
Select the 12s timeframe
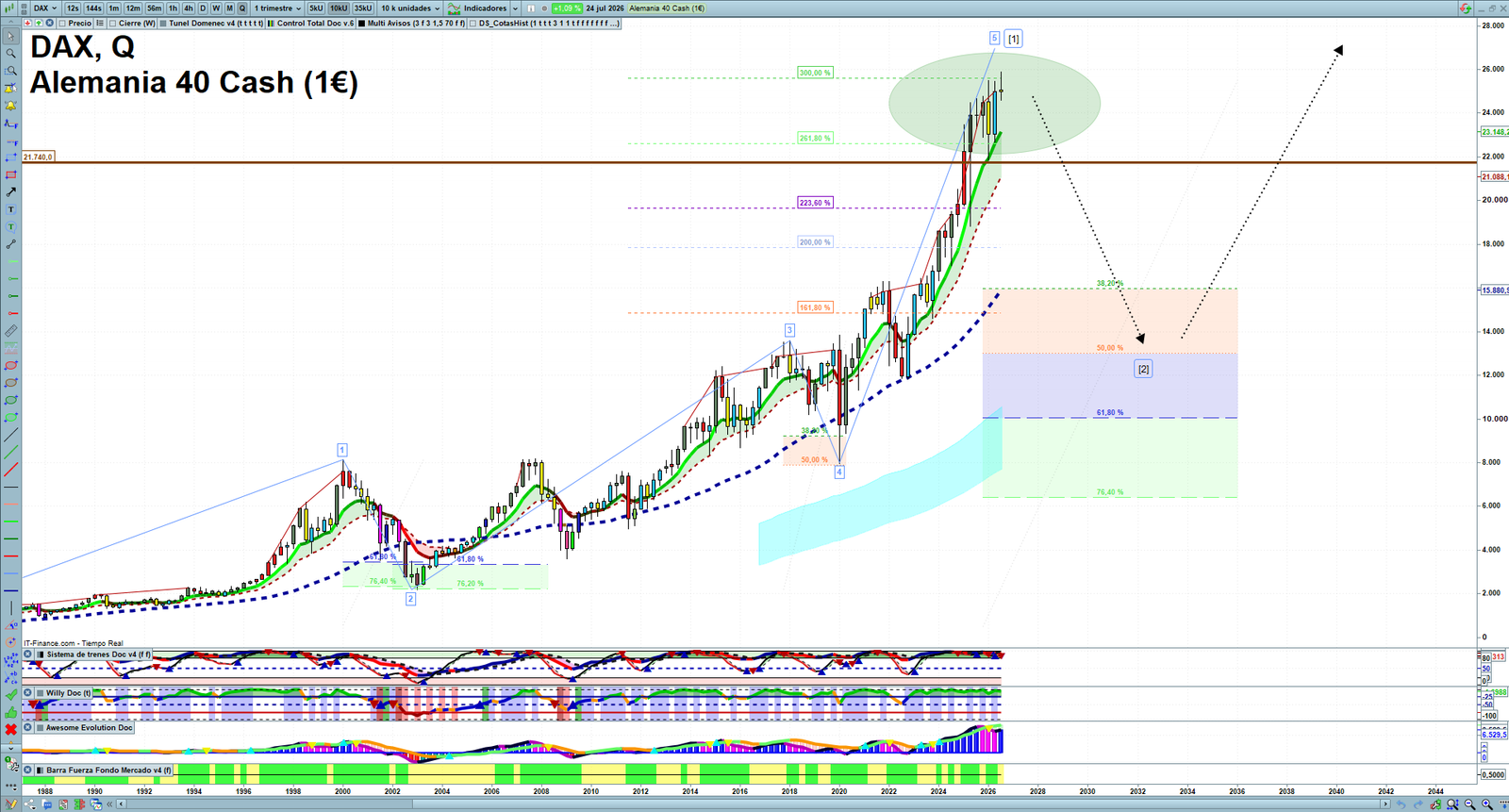[x=73, y=8]
